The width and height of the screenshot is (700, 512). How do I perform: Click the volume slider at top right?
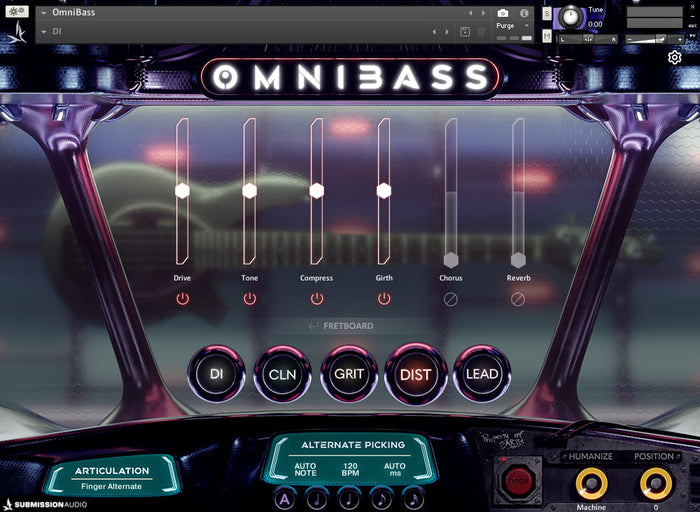654,40
